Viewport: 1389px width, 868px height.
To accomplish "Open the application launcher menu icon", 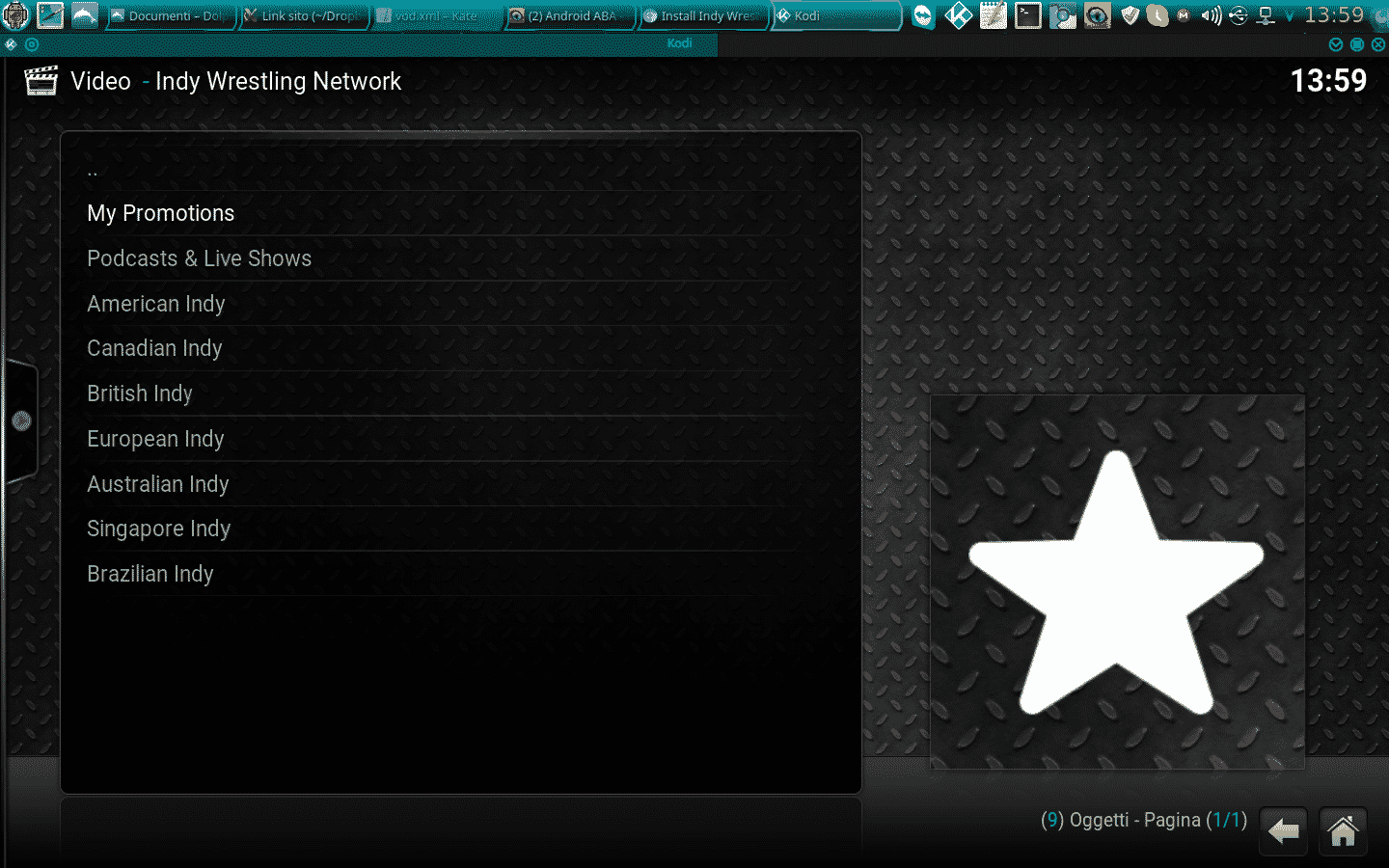I will 16,15.
